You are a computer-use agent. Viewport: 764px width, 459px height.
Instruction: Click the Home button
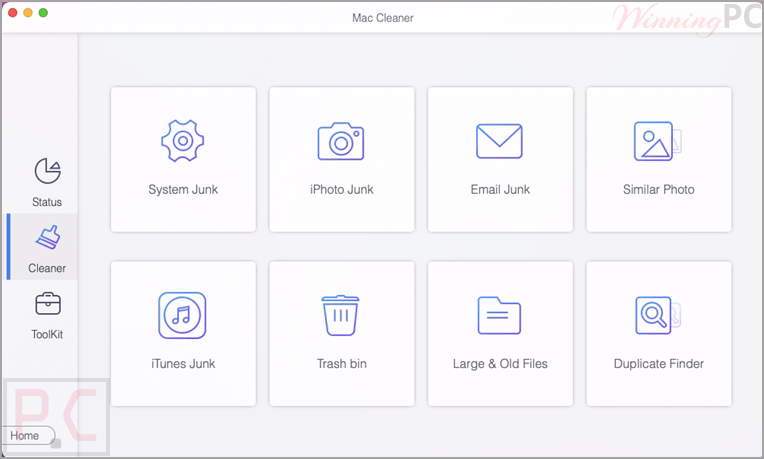click(x=28, y=436)
